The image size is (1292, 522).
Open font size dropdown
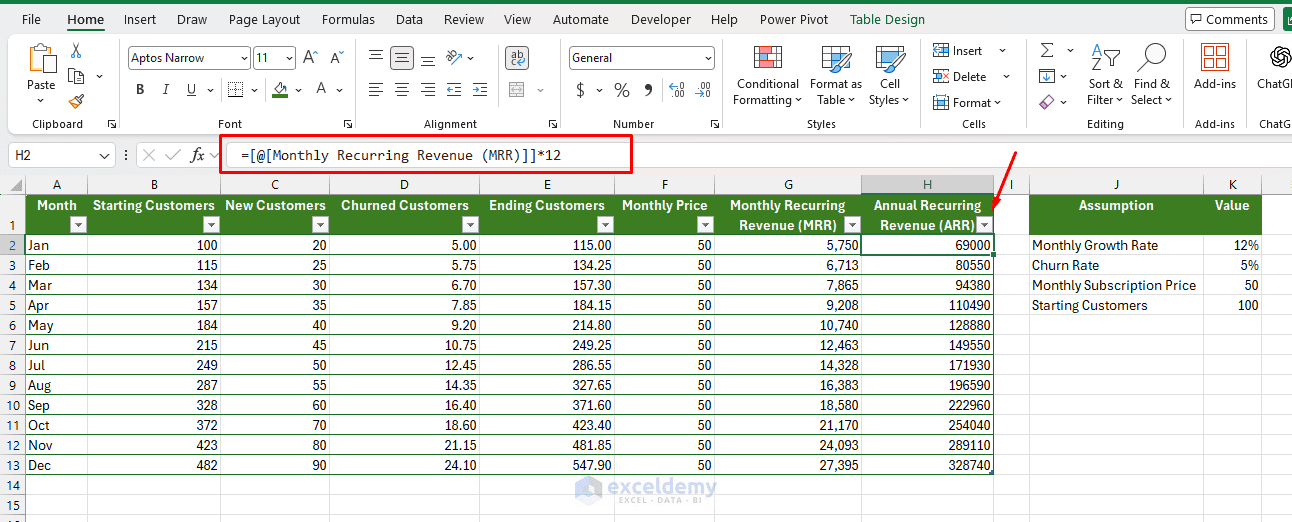point(289,58)
